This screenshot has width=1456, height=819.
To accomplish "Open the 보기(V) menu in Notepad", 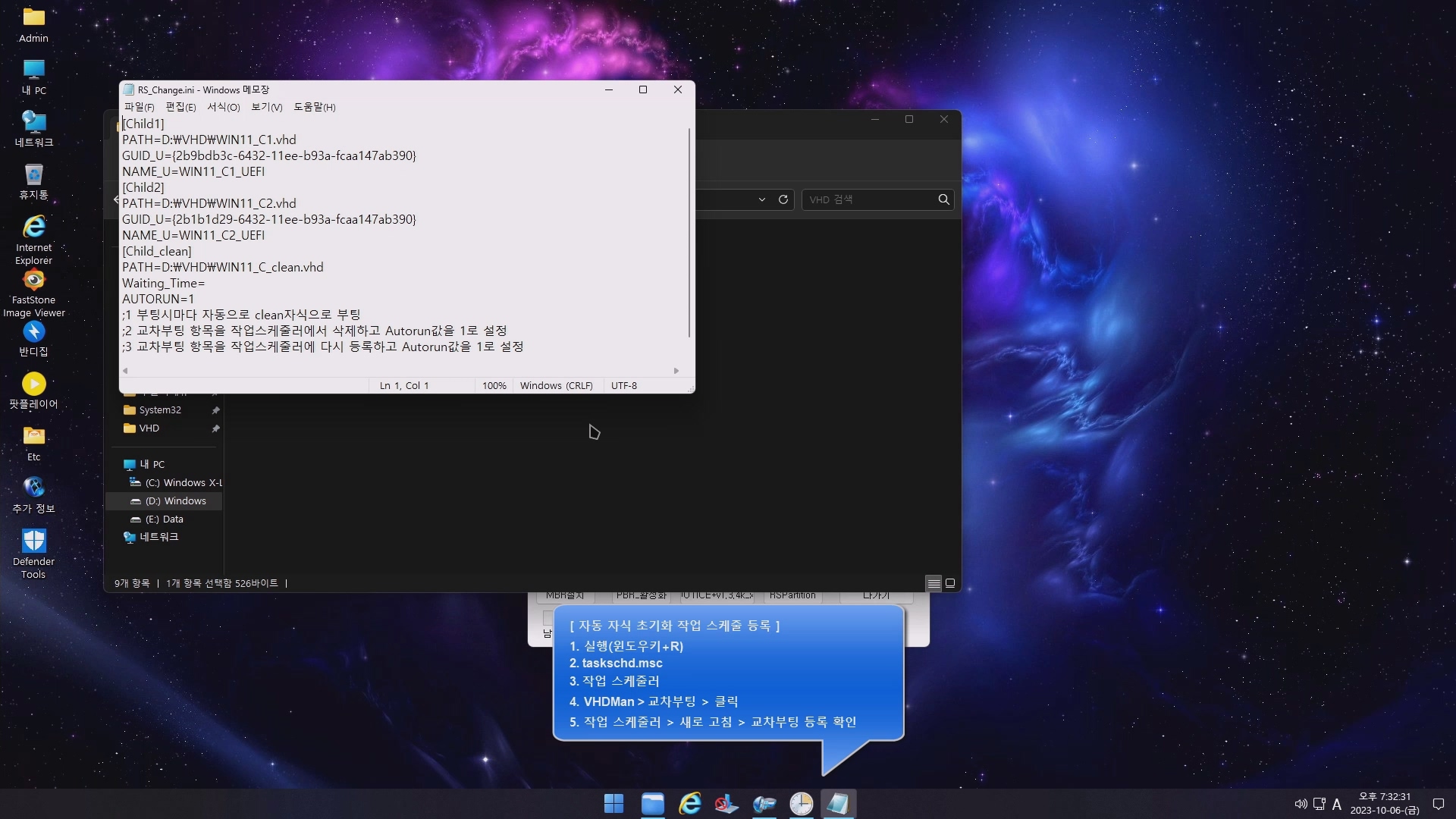I will coord(267,107).
